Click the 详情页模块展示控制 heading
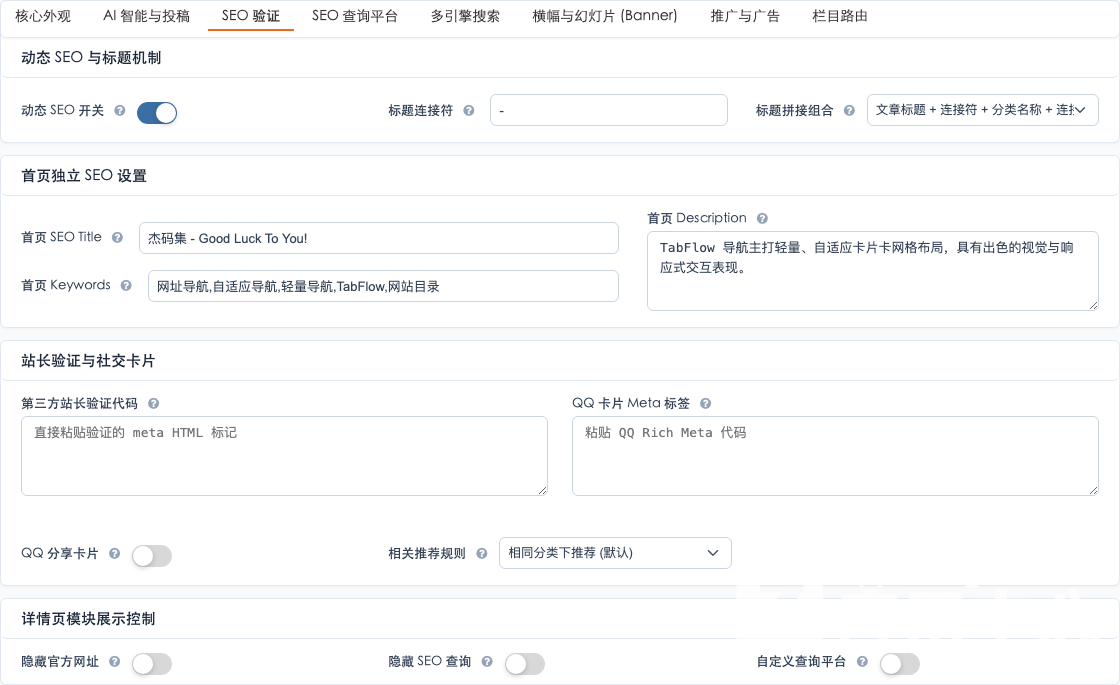This screenshot has width=1120, height=685. [88, 619]
